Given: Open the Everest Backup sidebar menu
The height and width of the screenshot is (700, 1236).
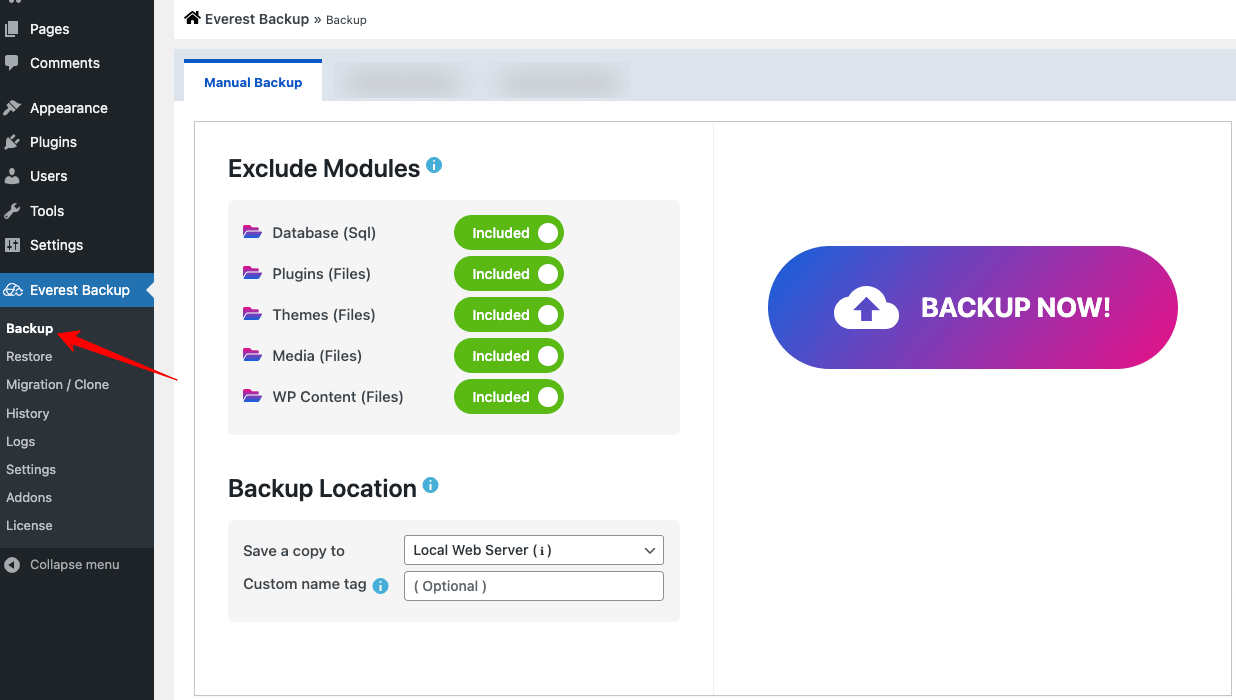Looking at the screenshot, I should tap(77, 290).
